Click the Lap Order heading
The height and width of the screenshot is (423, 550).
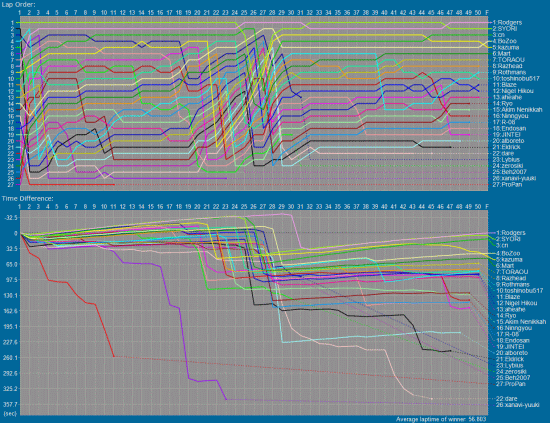[x=18, y=5]
